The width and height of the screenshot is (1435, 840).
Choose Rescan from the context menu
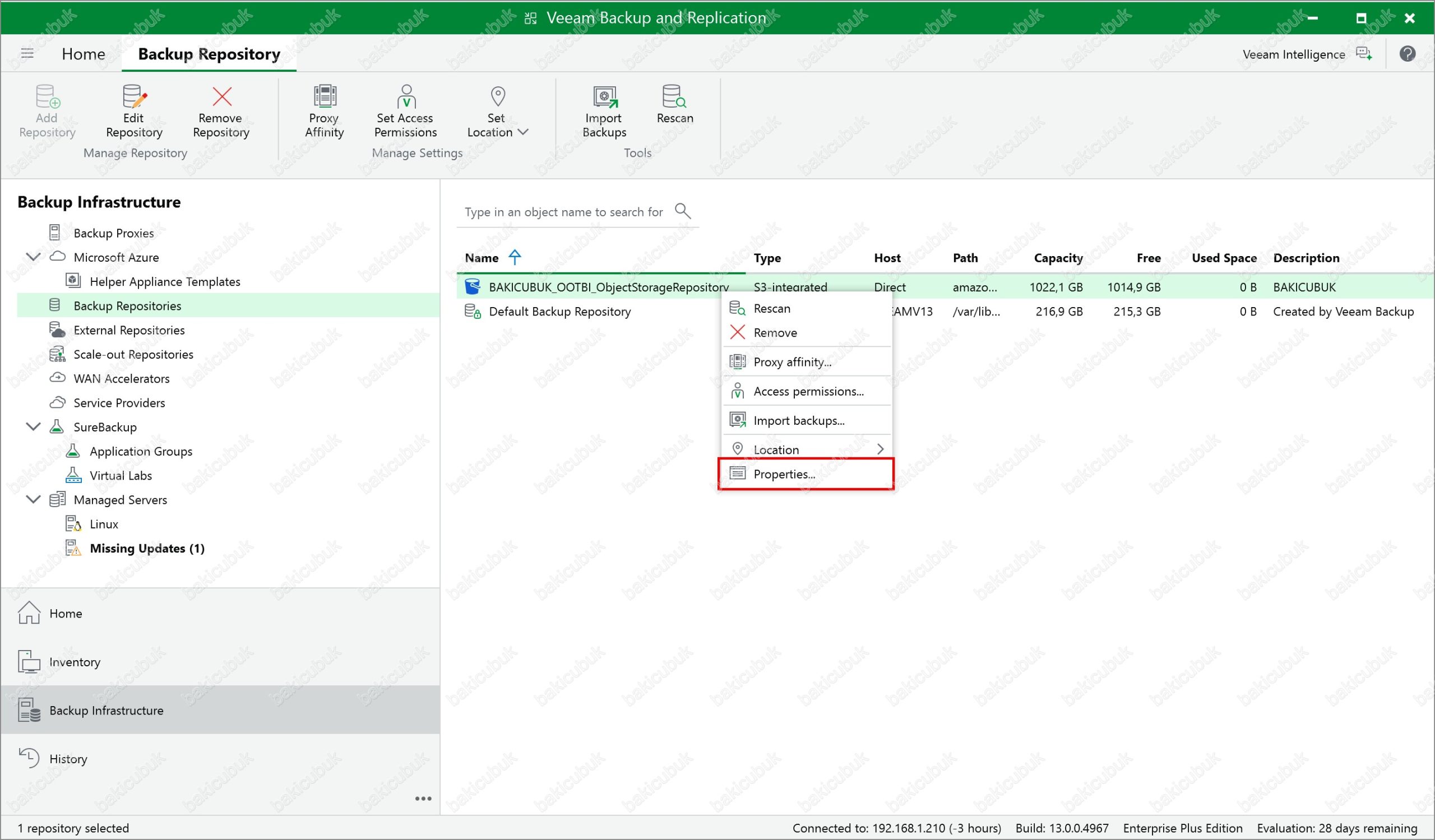(806, 308)
